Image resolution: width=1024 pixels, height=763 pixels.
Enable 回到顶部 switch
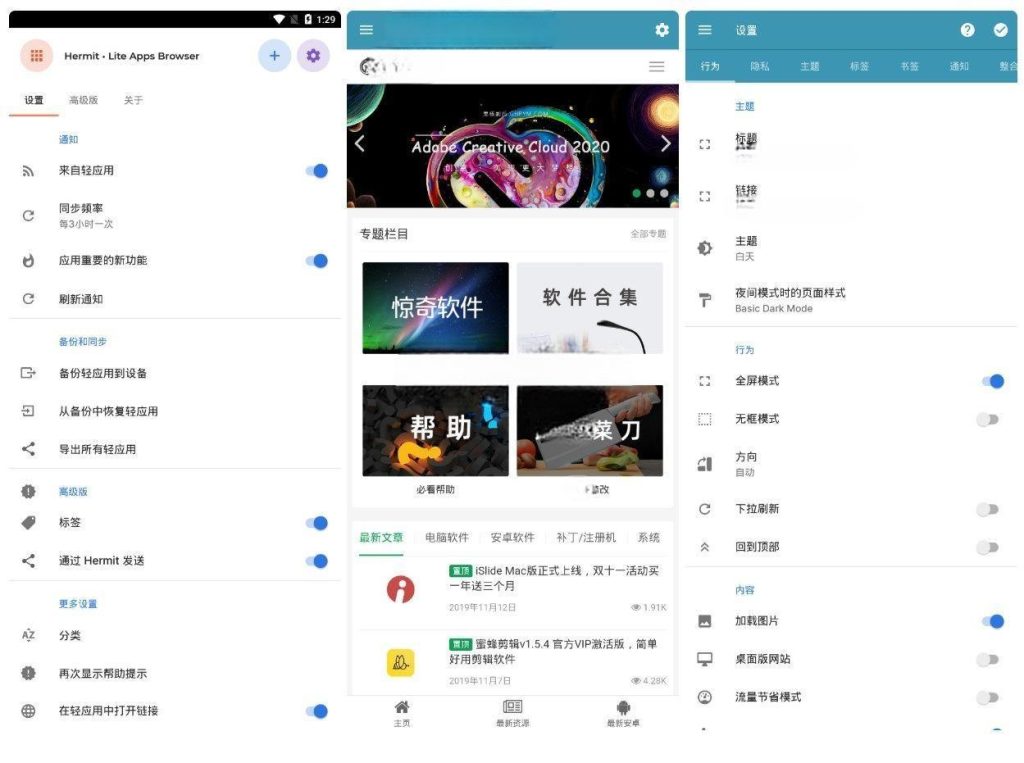988,547
